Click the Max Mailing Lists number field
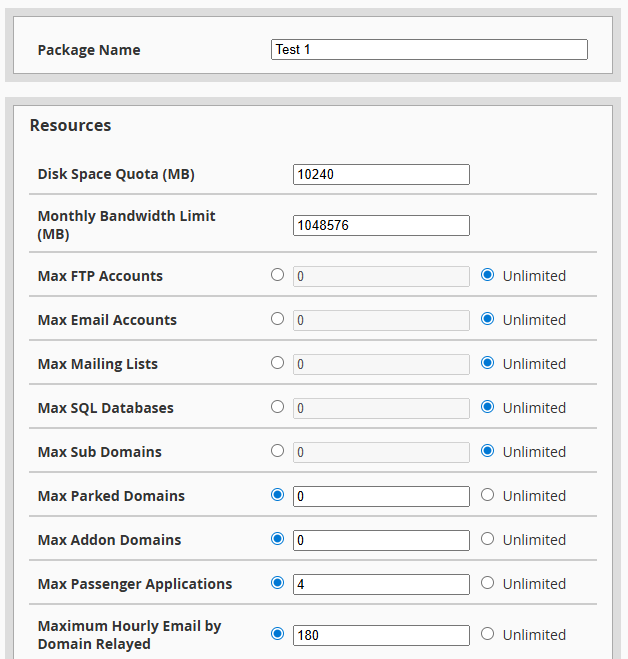Screen dimensions: 628x659 pos(381,364)
